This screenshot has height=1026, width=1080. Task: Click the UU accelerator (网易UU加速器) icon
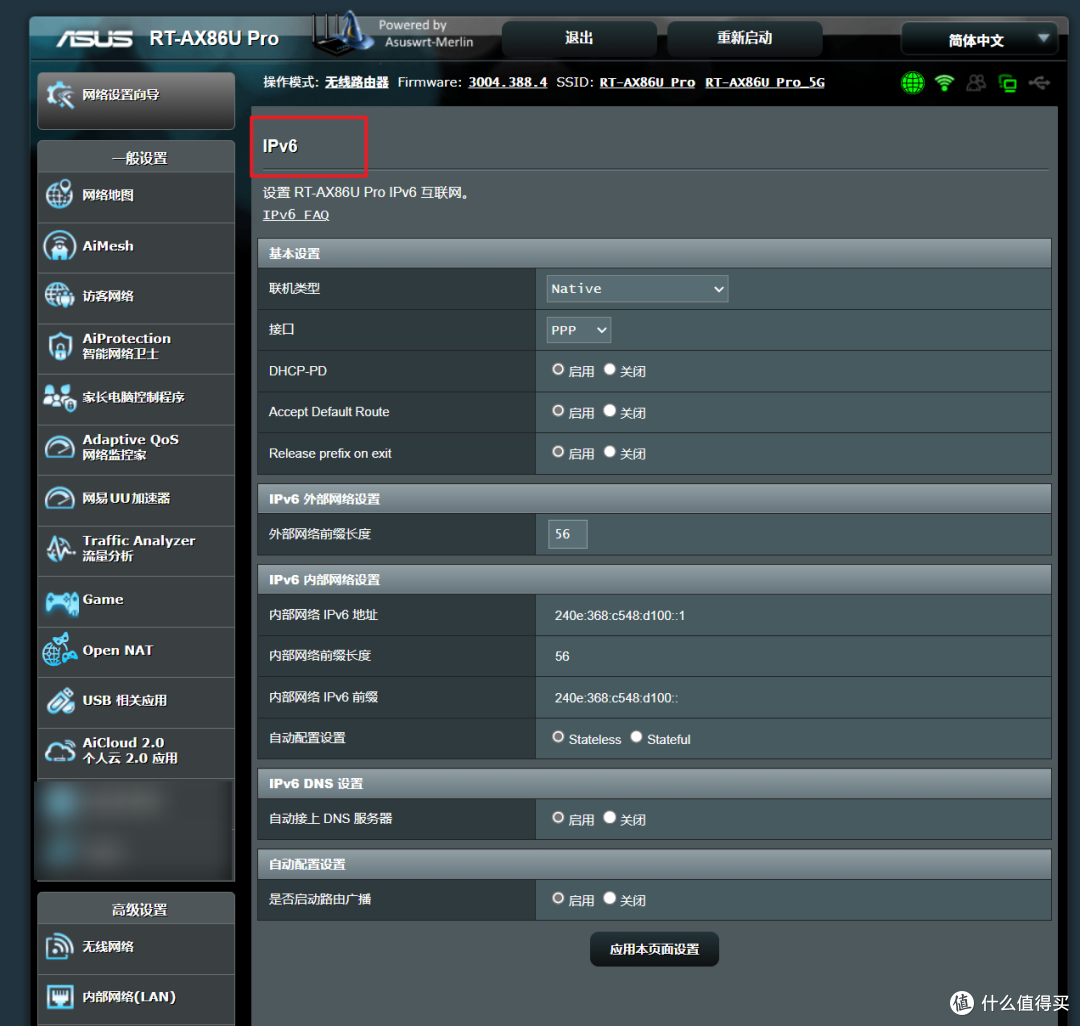coord(59,498)
